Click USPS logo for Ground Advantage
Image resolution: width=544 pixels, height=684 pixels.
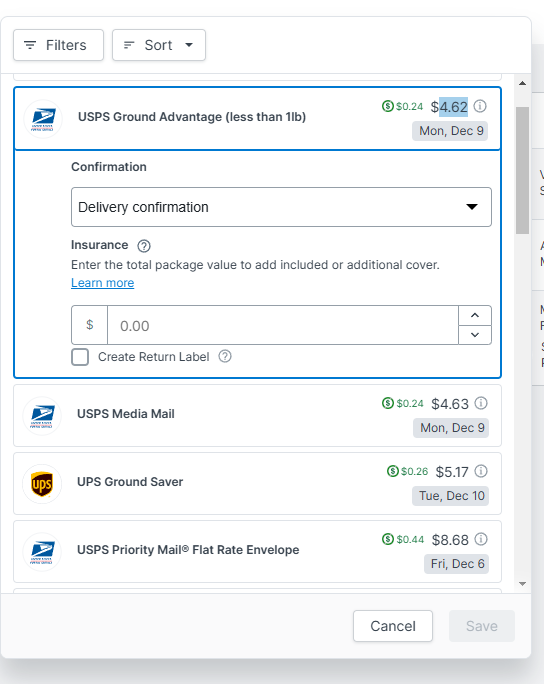point(43,119)
